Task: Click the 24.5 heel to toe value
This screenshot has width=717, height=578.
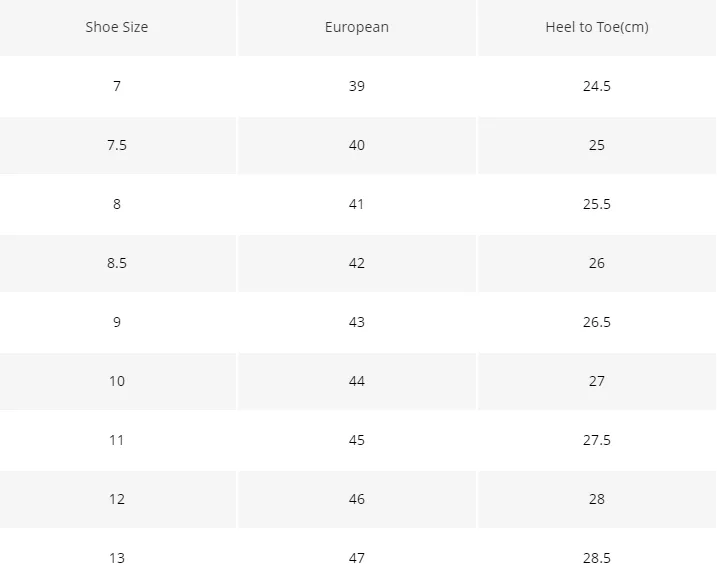Action: (597, 86)
